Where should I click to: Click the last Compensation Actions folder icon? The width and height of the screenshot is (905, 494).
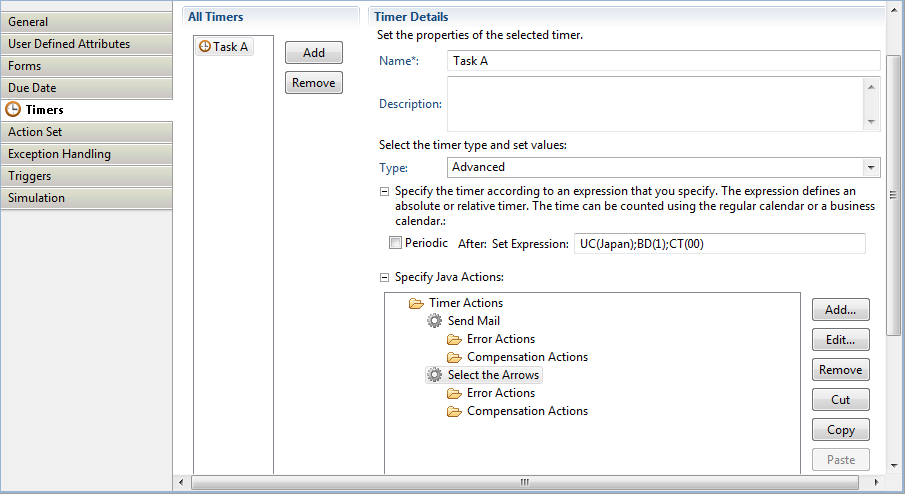tap(454, 411)
